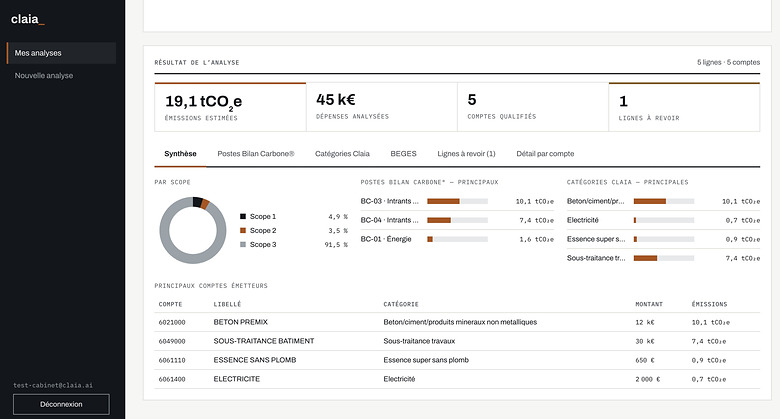Image resolution: width=780 pixels, height=419 pixels.
Task: Click the BC-01 · Énergie row label
Action: tap(386, 239)
